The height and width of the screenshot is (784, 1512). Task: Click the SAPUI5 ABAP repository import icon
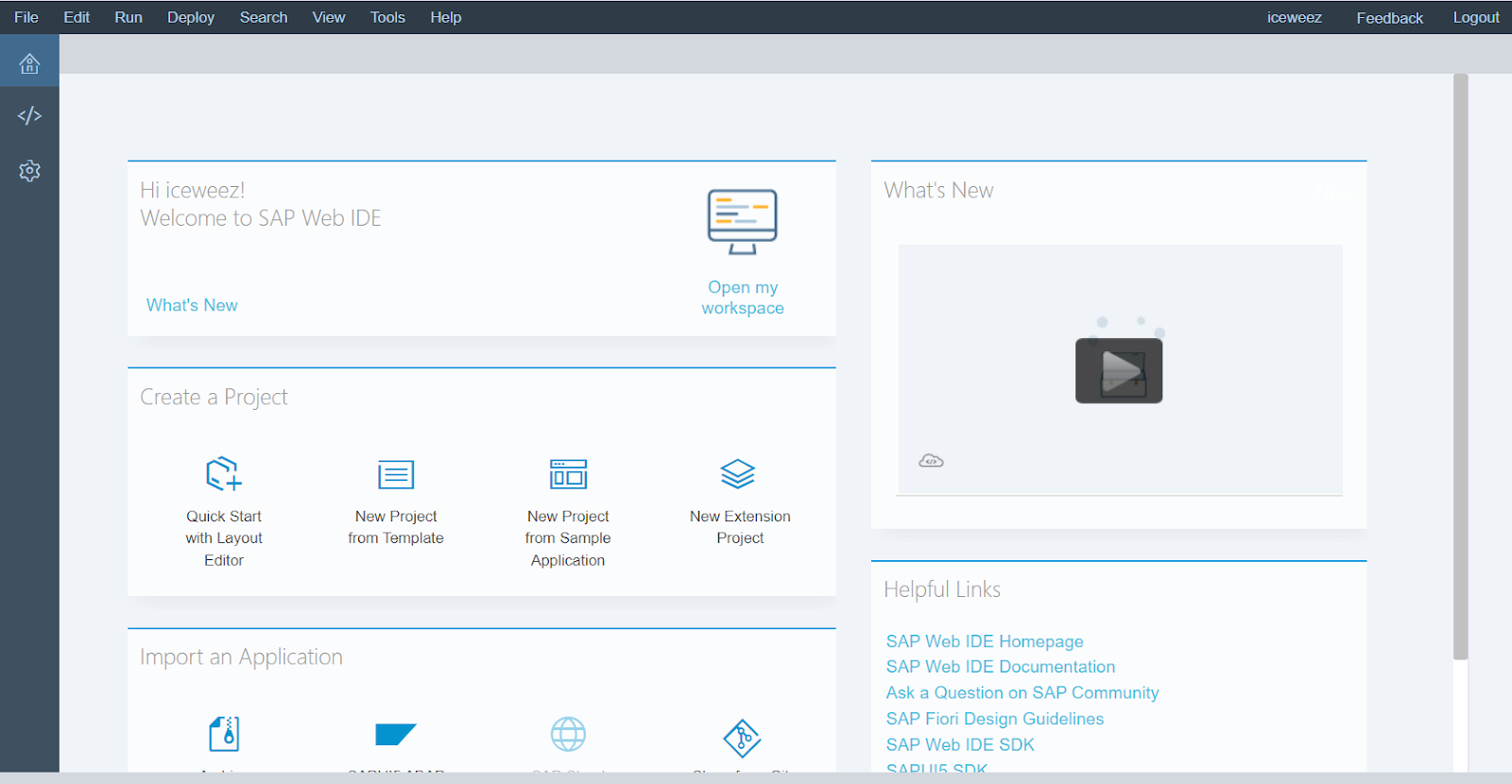pos(395,734)
